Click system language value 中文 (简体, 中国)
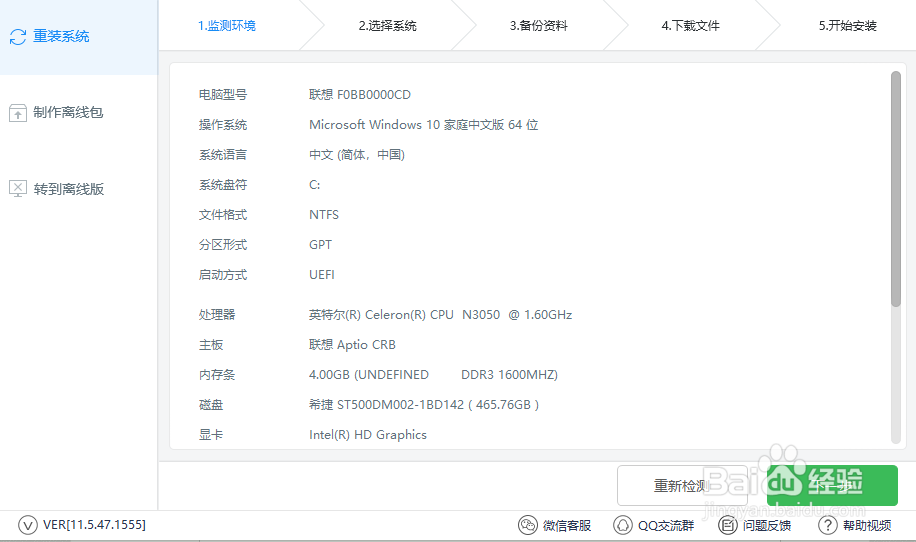 (357, 155)
